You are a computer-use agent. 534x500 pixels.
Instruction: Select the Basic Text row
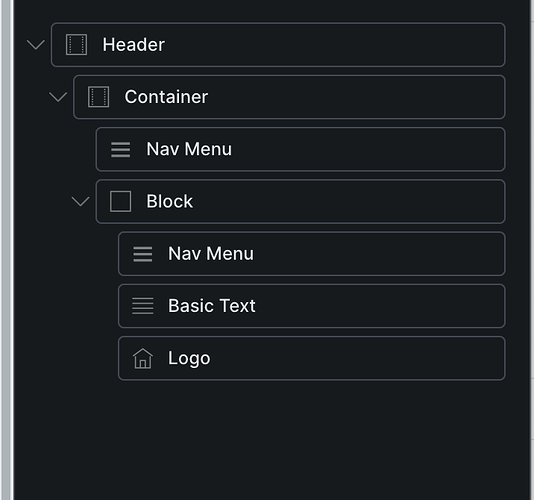tap(312, 306)
